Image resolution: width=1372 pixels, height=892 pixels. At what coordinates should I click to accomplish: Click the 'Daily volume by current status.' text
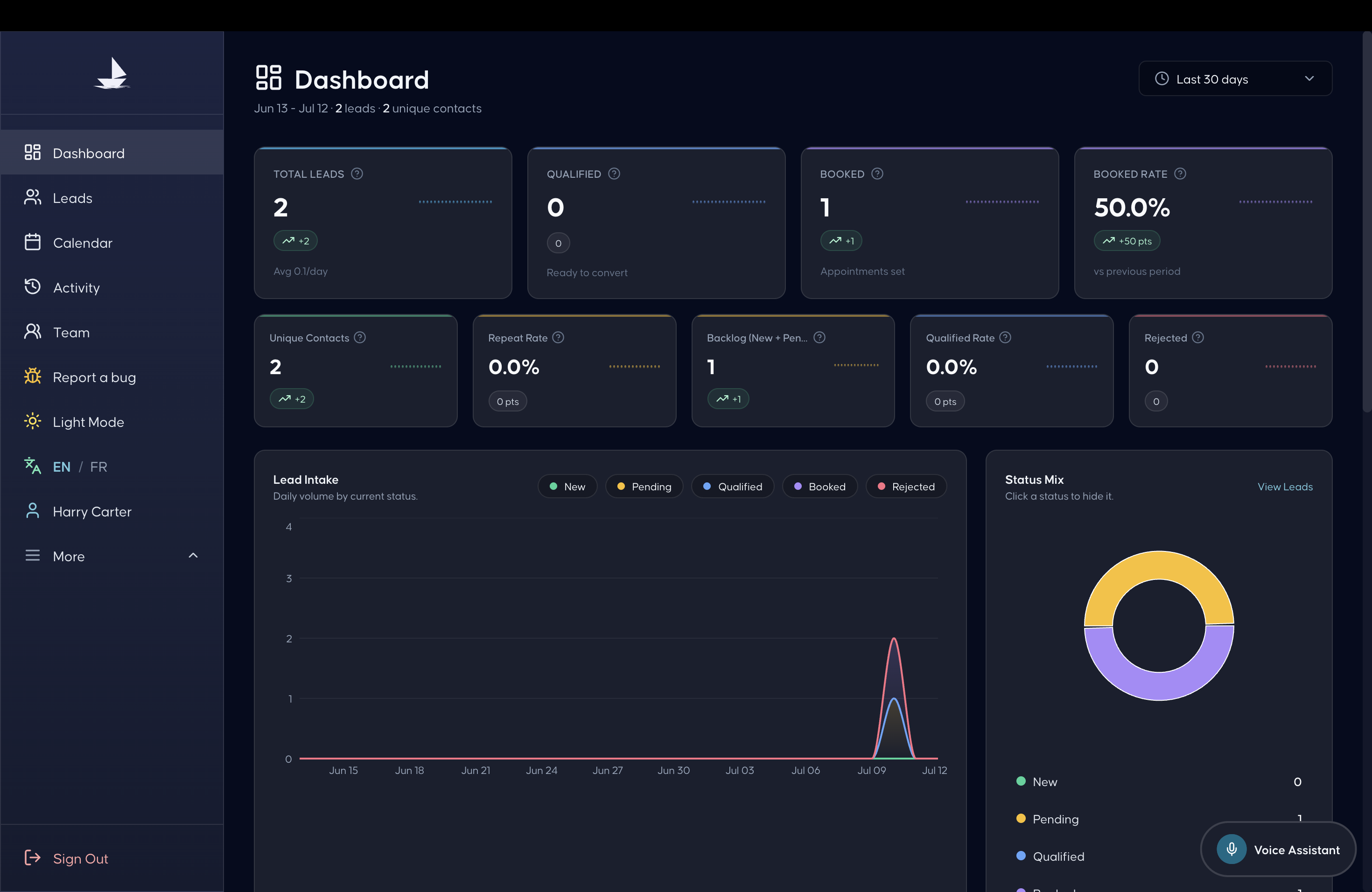point(345,495)
